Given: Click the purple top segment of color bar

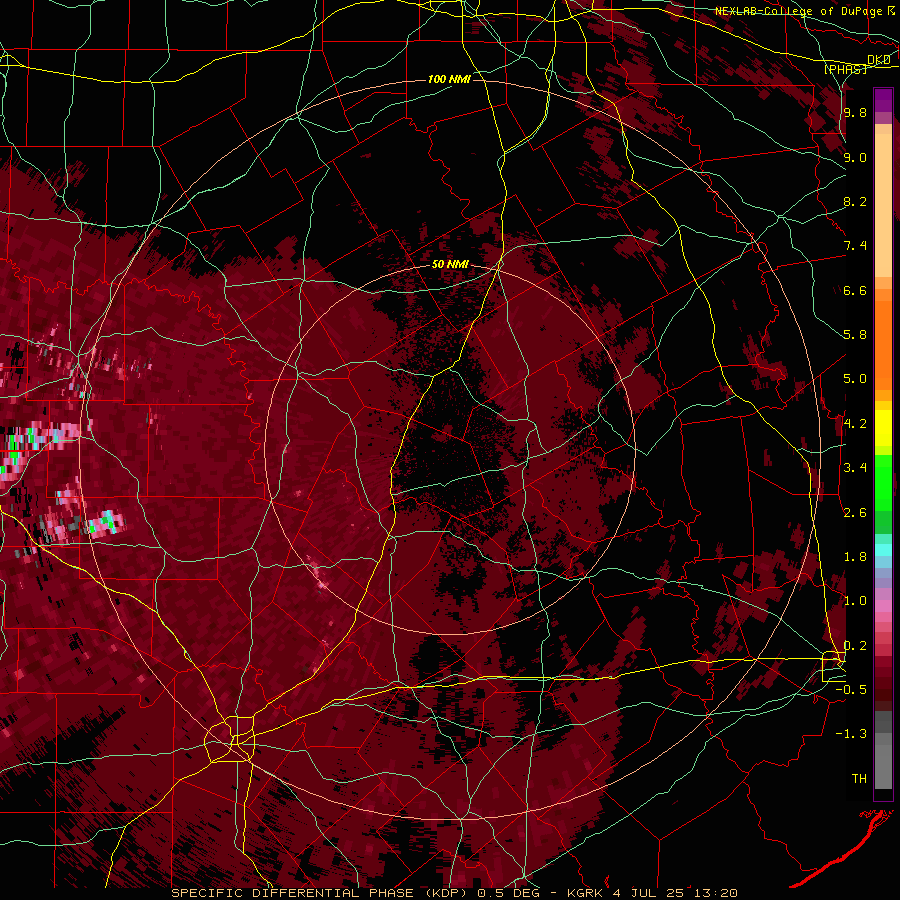Looking at the screenshot, I should (x=883, y=100).
